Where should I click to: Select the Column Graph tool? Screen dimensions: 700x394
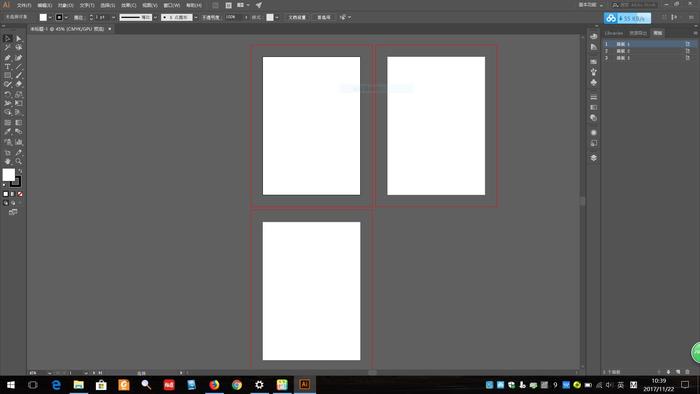point(18,142)
